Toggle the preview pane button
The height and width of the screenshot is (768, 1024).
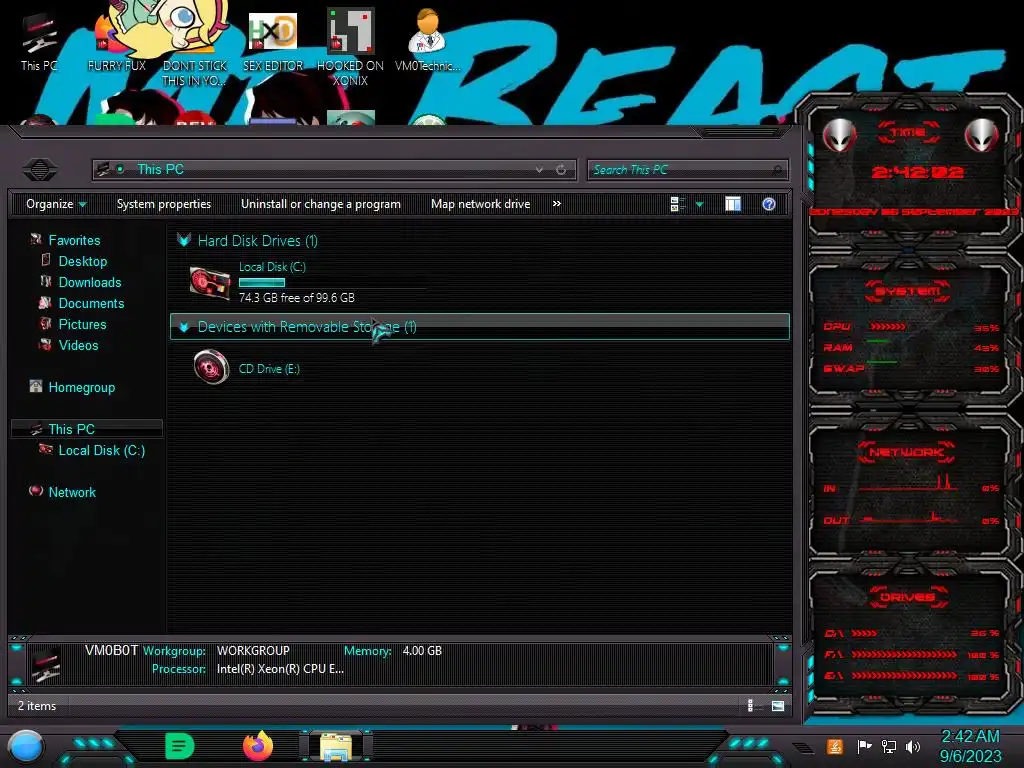[733, 204]
